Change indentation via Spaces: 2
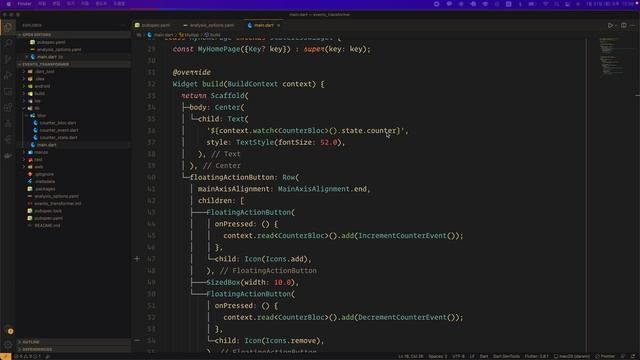The height and width of the screenshot is (360, 640). (438, 357)
